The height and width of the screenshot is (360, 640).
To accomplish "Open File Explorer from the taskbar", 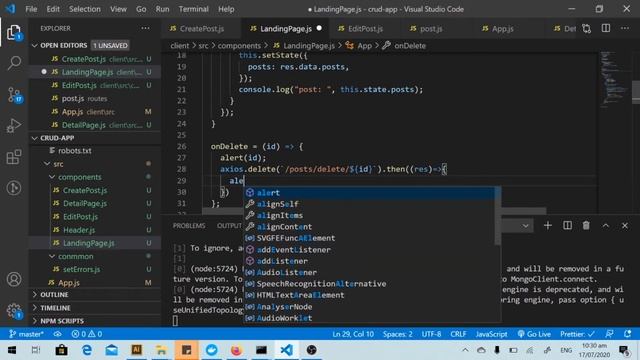I will [x=161, y=350].
